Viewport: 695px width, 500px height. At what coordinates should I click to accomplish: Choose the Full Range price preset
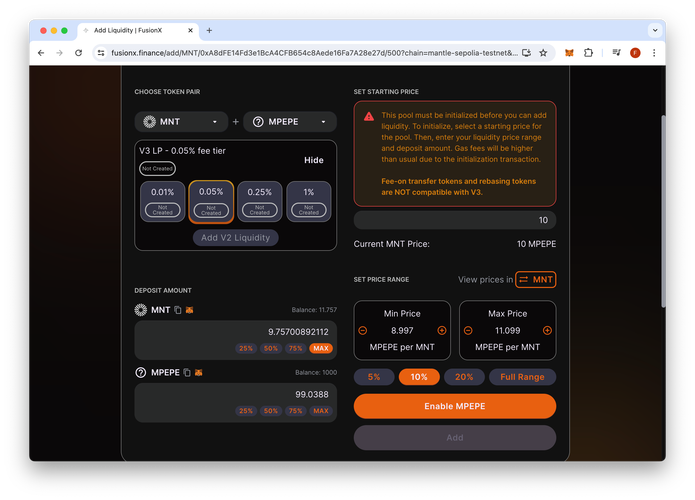pos(522,377)
